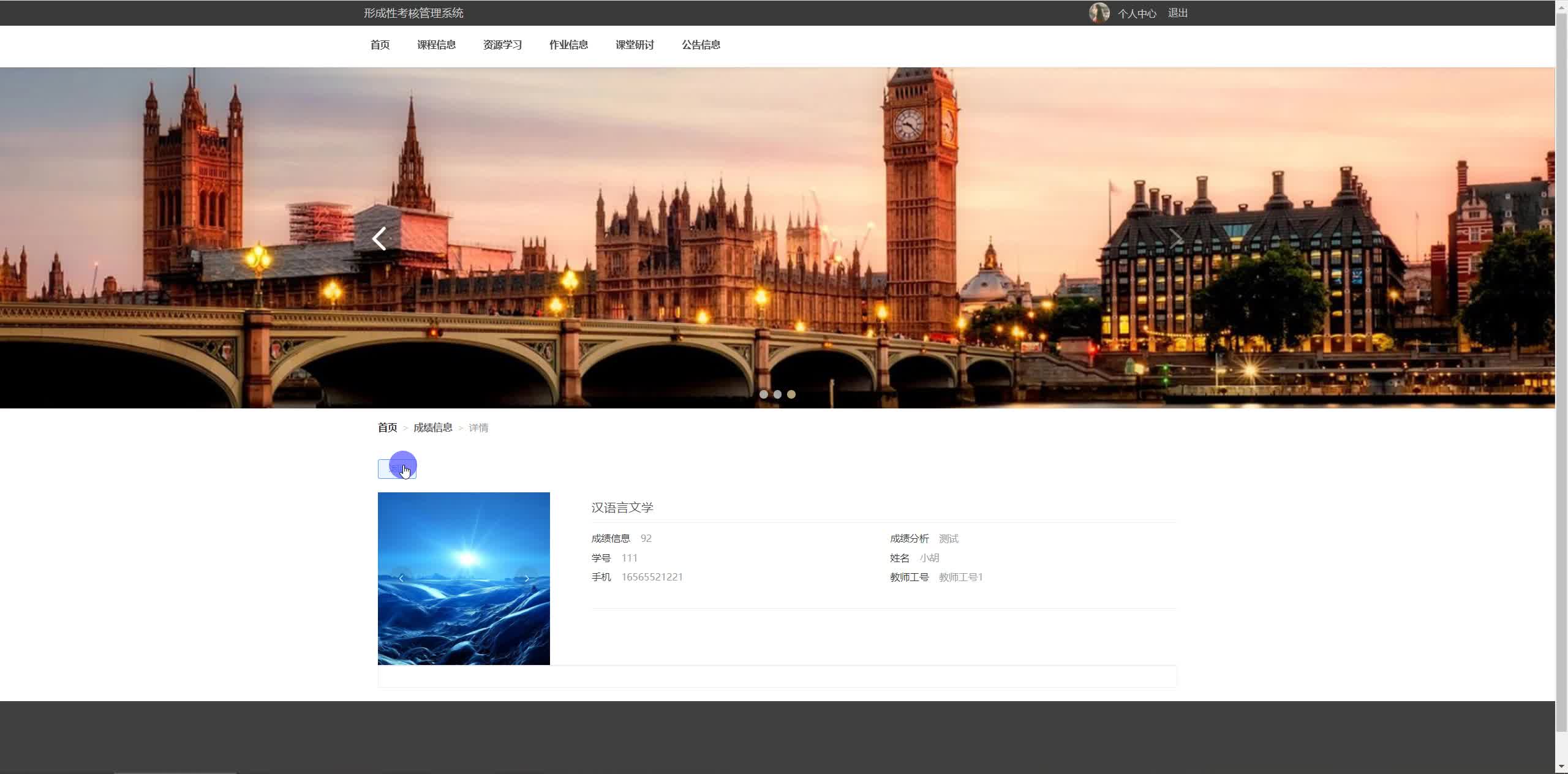Click the banner previous-slide arrow
Viewport: 1568px width, 774px height.
pyautogui.click(x=379, y=239)
